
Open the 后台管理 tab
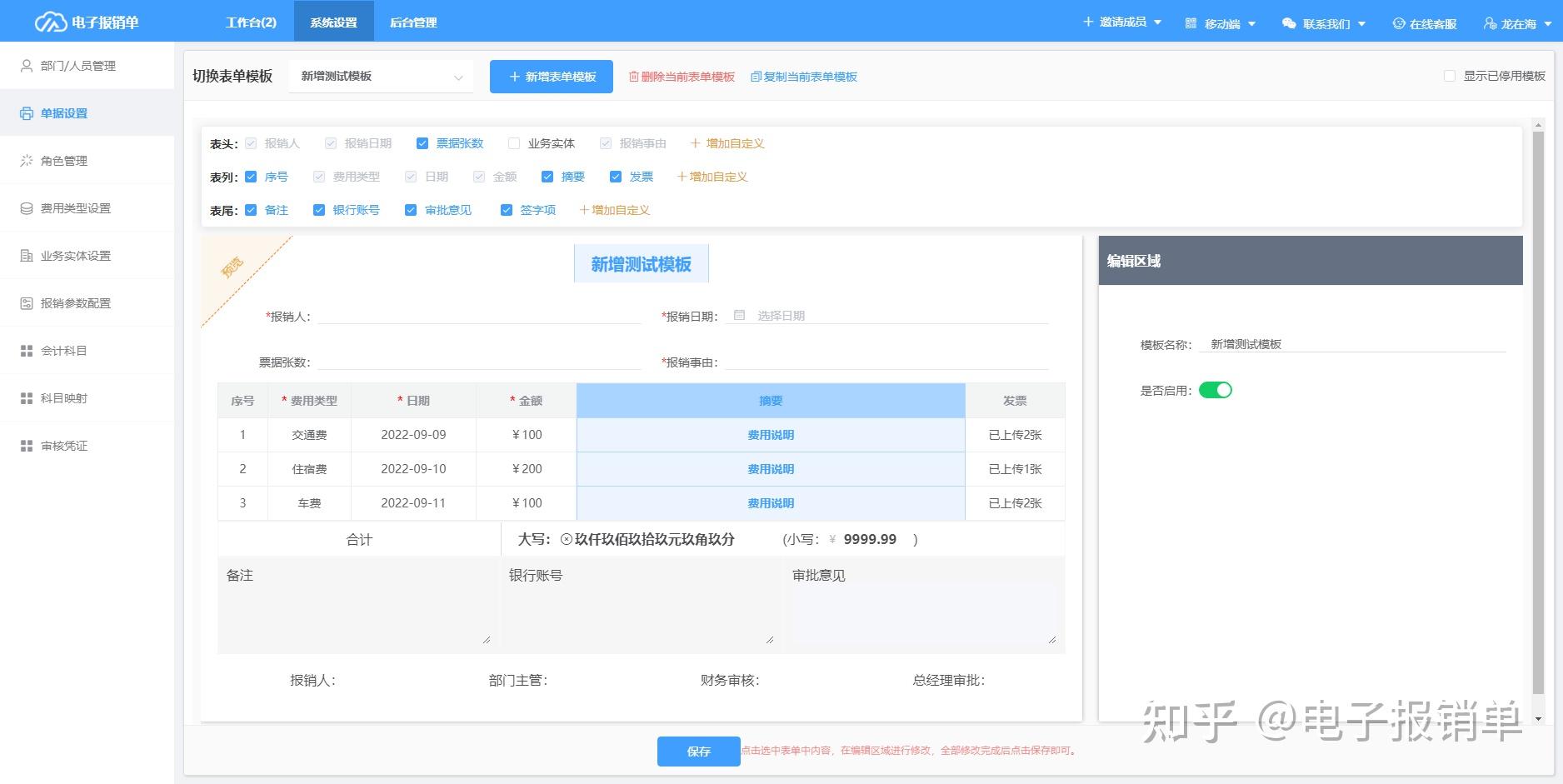pos(413,22)
